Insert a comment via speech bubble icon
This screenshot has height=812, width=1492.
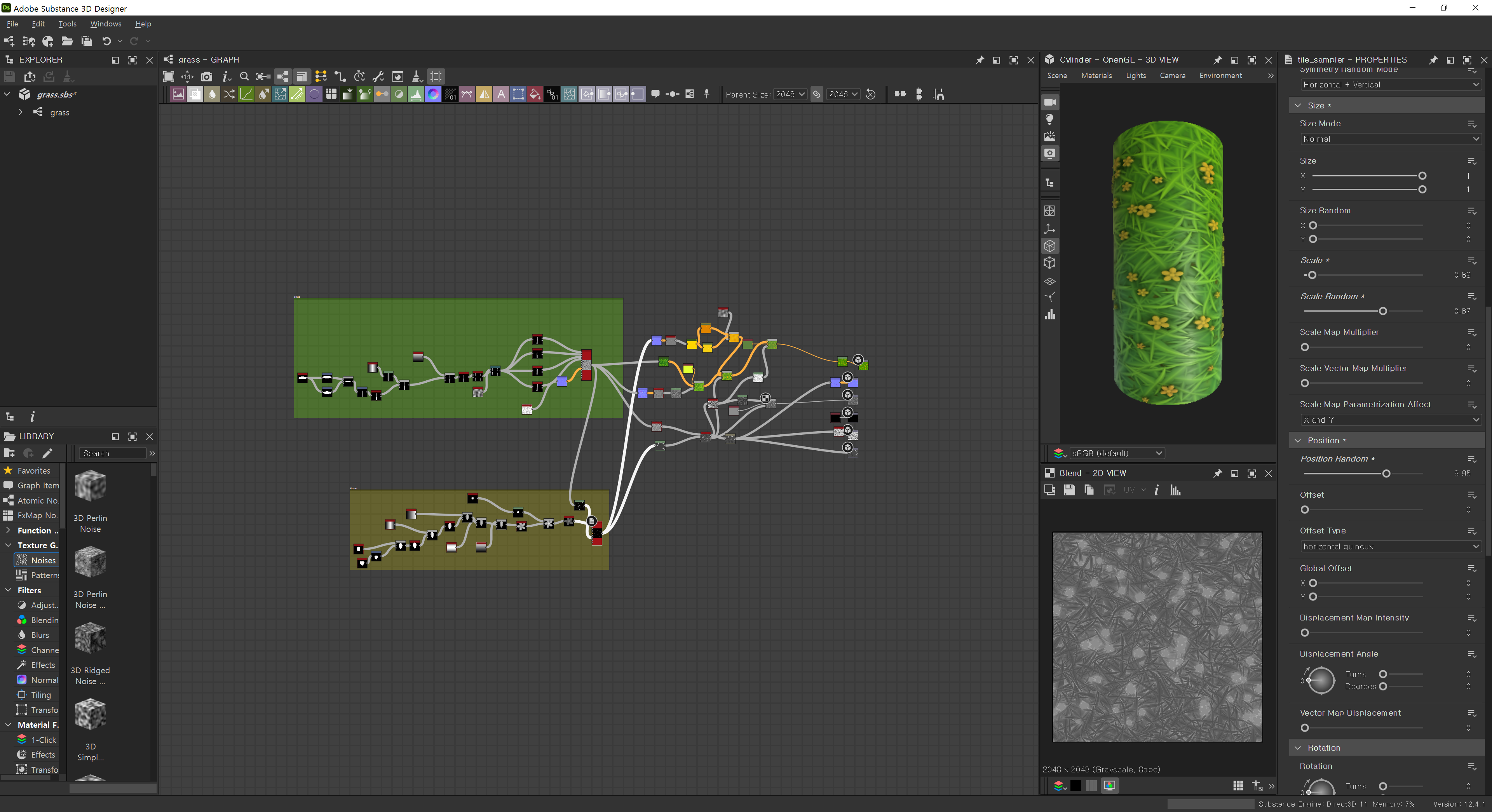[x=655, y=94]
